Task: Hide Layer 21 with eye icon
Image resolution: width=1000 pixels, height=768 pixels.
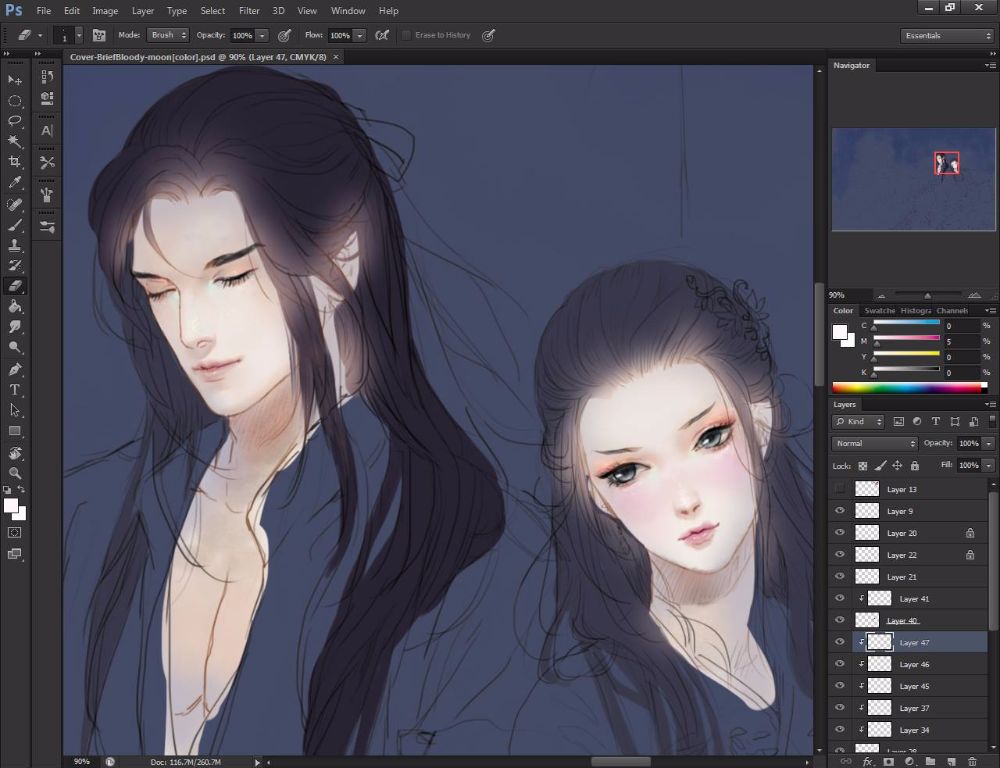Action: 840,577
